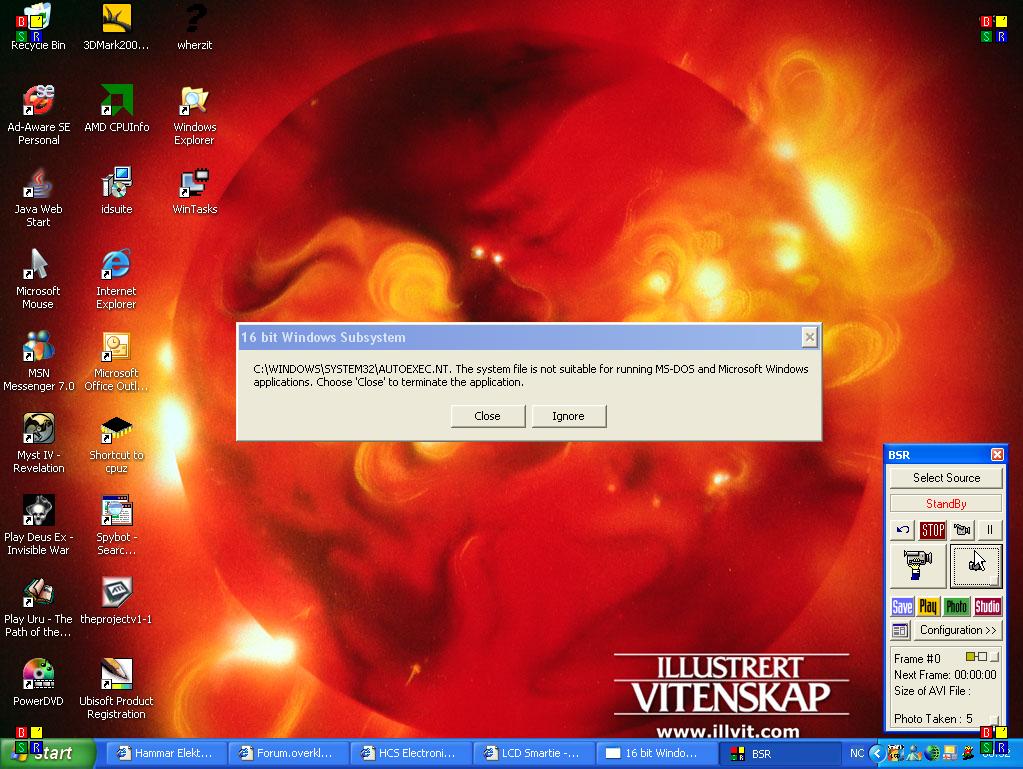Screen dimensions: 1023x769
Task: Toggle the small checkbox next to Frame #0
Action: click(994, 657)
